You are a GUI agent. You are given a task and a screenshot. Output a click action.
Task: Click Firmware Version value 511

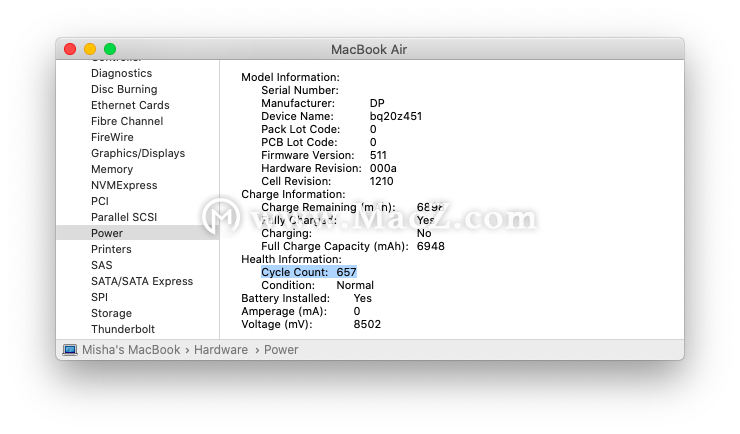[378, 155]
